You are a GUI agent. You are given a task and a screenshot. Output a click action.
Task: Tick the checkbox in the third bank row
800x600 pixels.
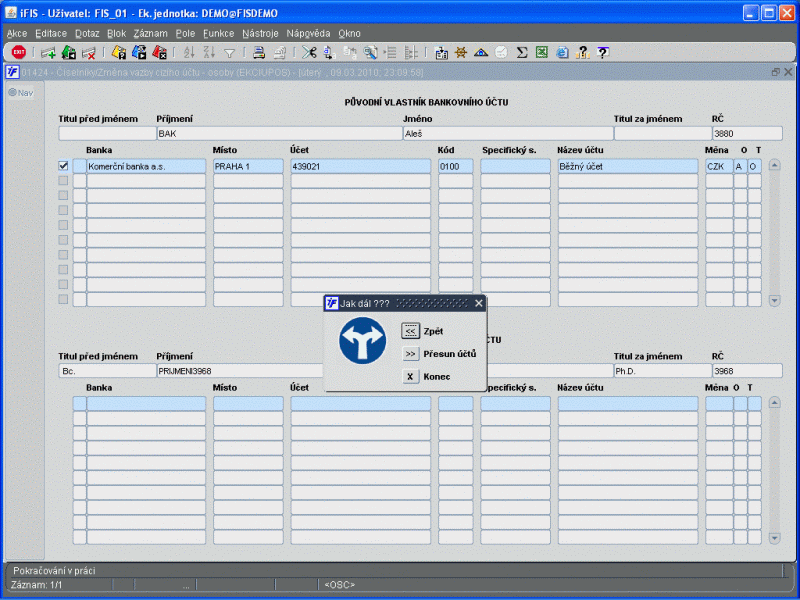63,196
